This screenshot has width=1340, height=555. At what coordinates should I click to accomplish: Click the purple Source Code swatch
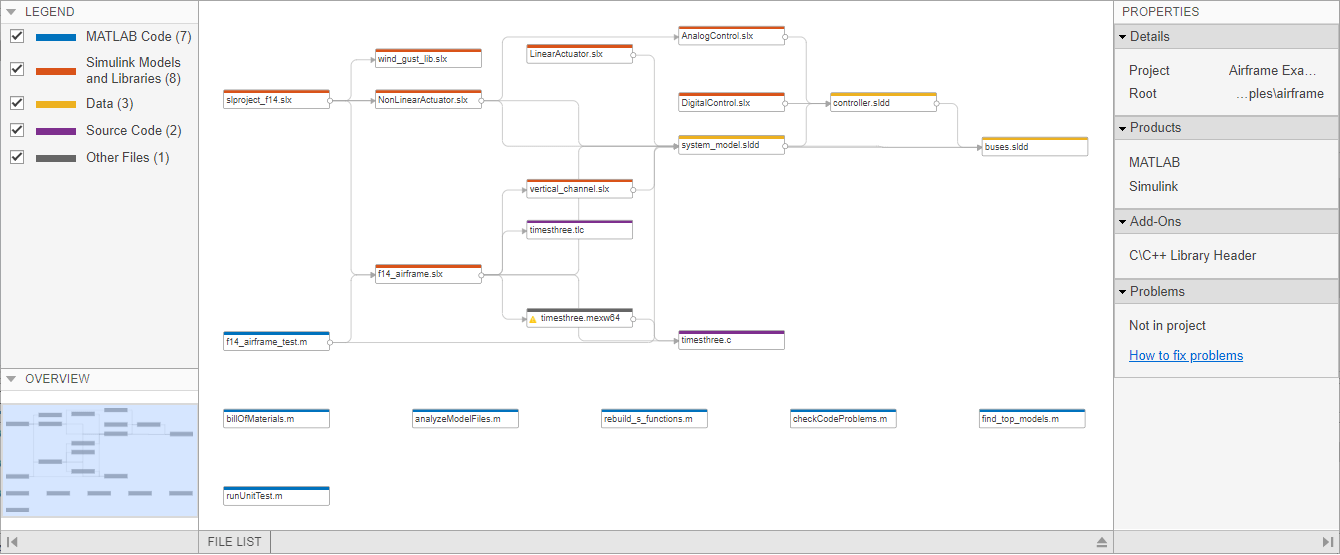click(56, 131)
